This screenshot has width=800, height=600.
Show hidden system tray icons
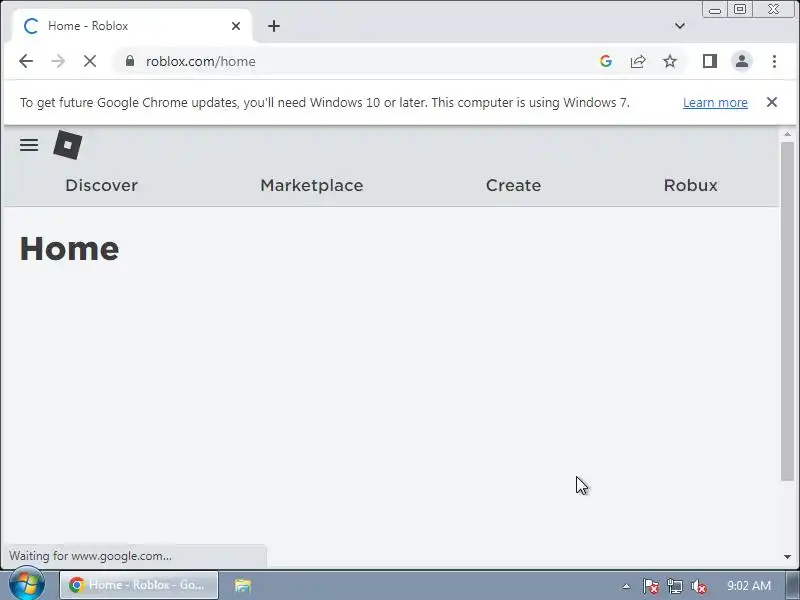click(626, 586)
